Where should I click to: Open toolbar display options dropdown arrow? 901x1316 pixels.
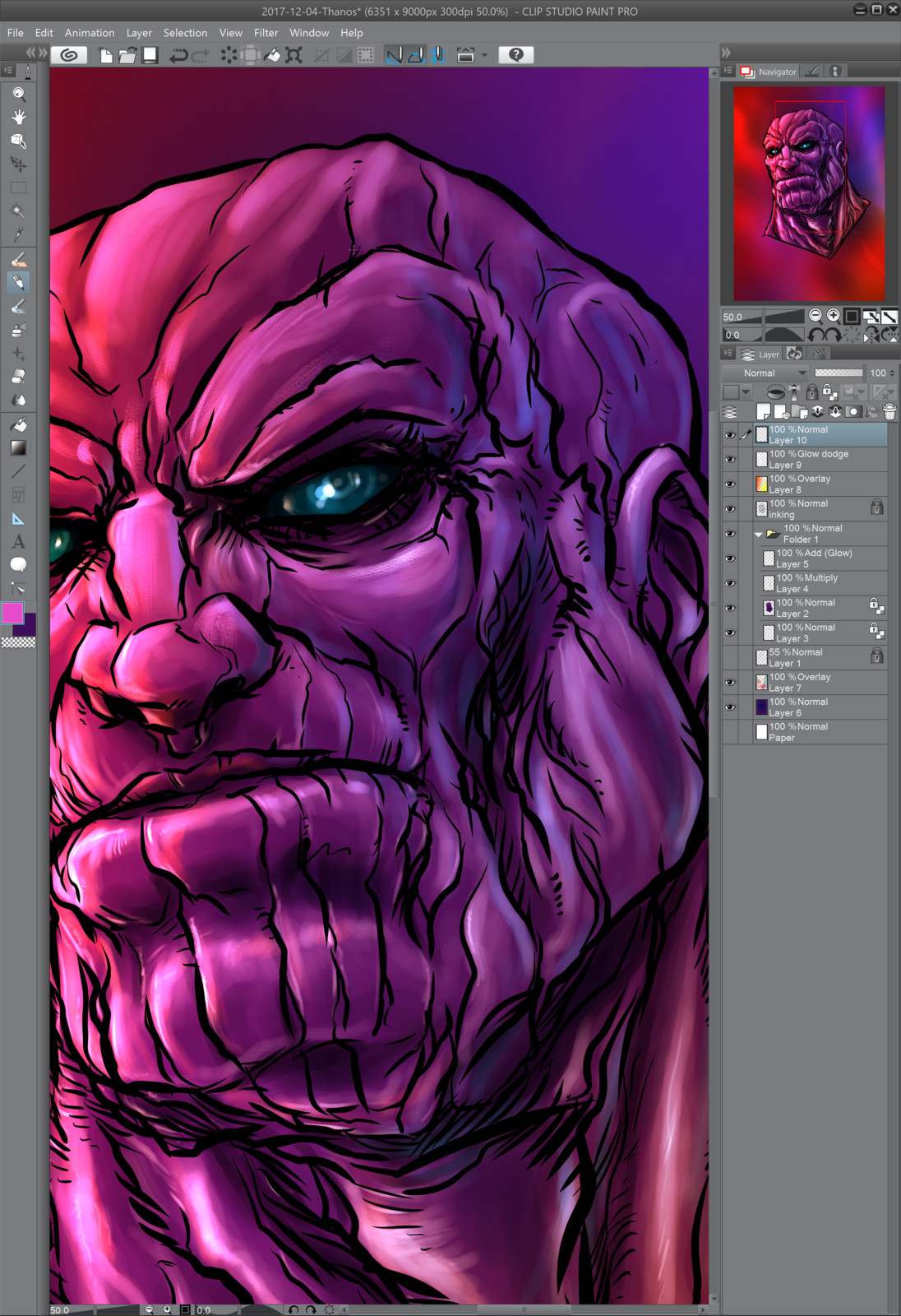pyautogui.click(x=484, y=55)
